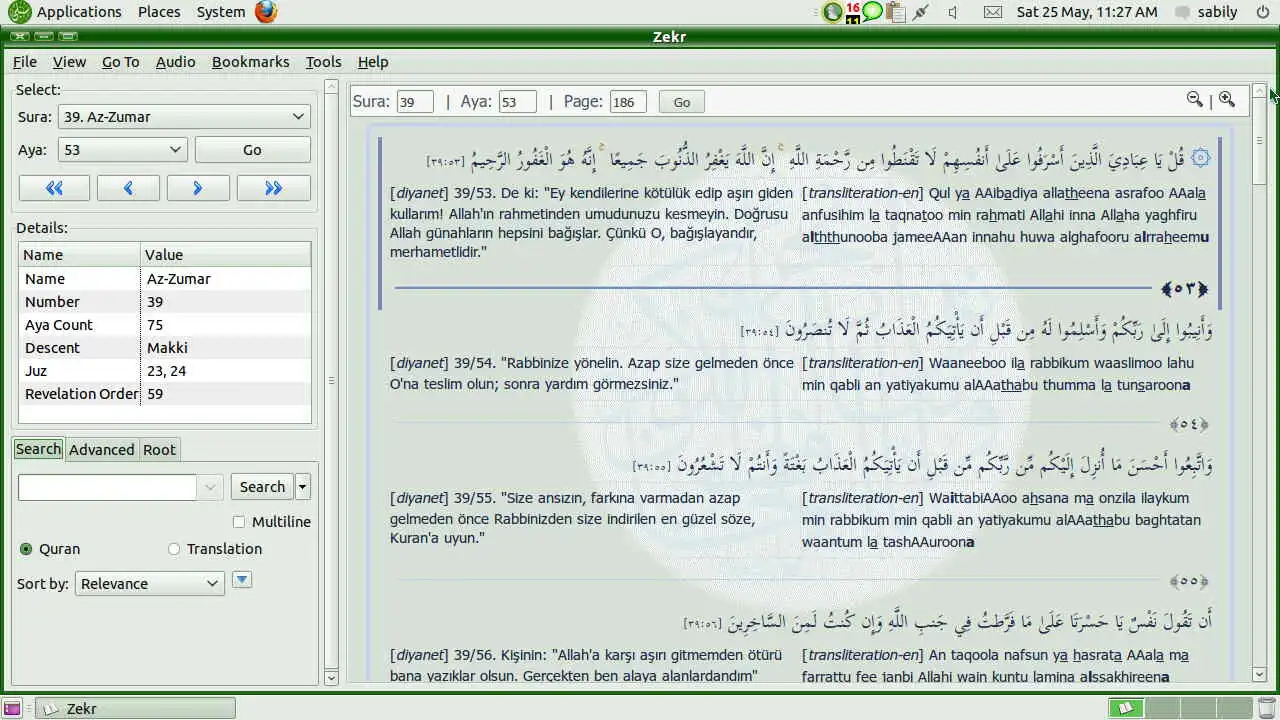Zoom in the Quran text
Image resolution: width=1280 pixels, height=720 pixels.
click(1227, 99)
